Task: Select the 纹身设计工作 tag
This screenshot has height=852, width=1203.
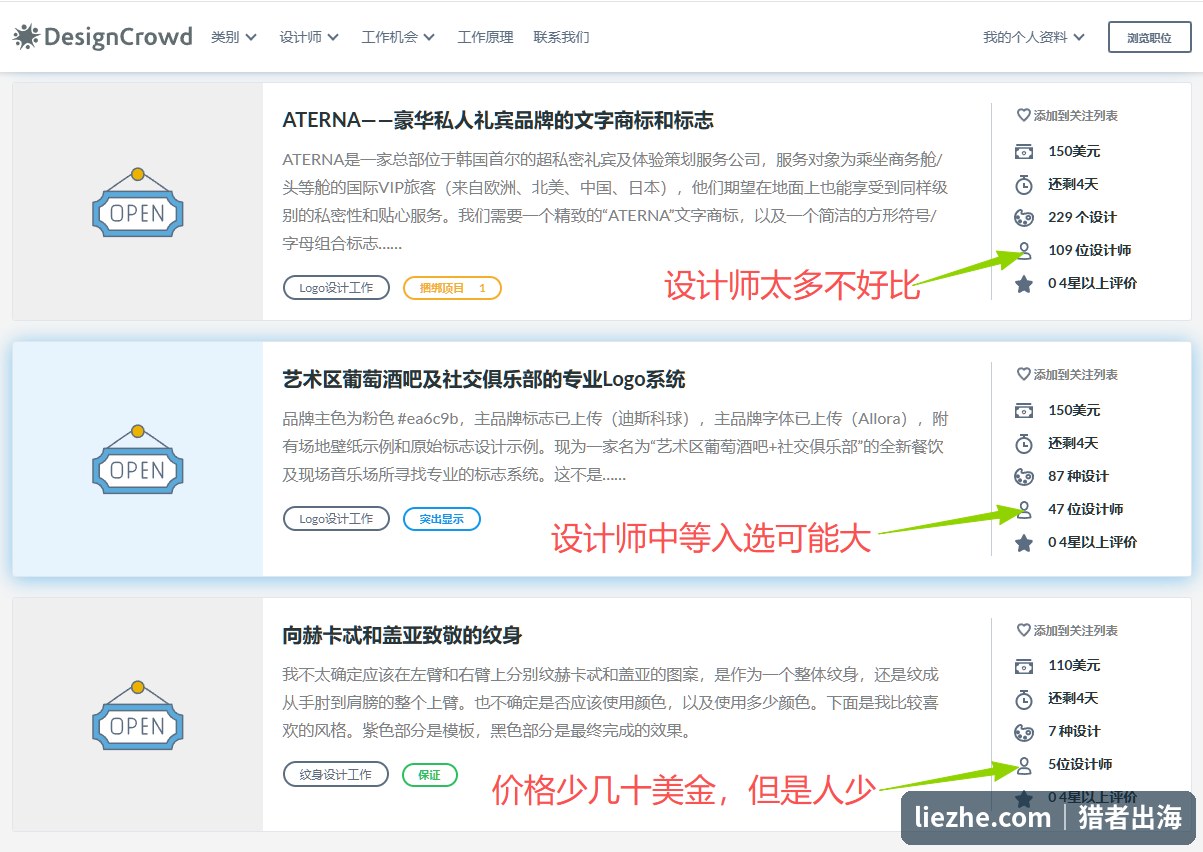Action: pos(336,775)
